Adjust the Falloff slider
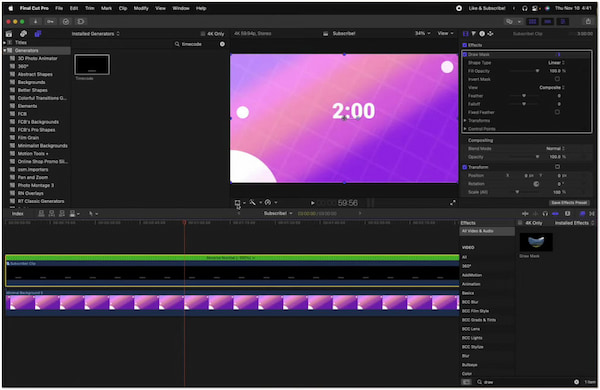Viewport: 600px width, 390px height. click(x=524, y=104)
